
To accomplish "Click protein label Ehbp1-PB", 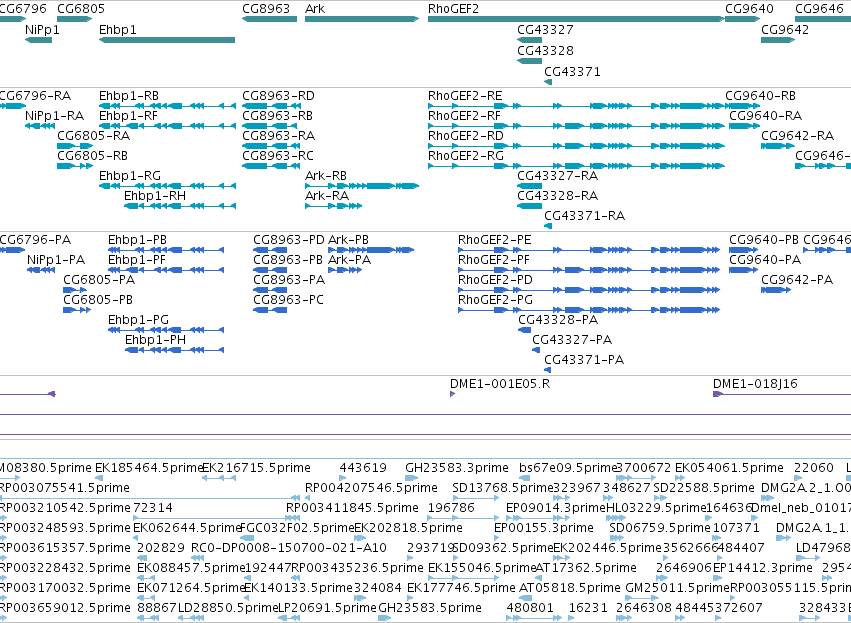I will [137, 240].
